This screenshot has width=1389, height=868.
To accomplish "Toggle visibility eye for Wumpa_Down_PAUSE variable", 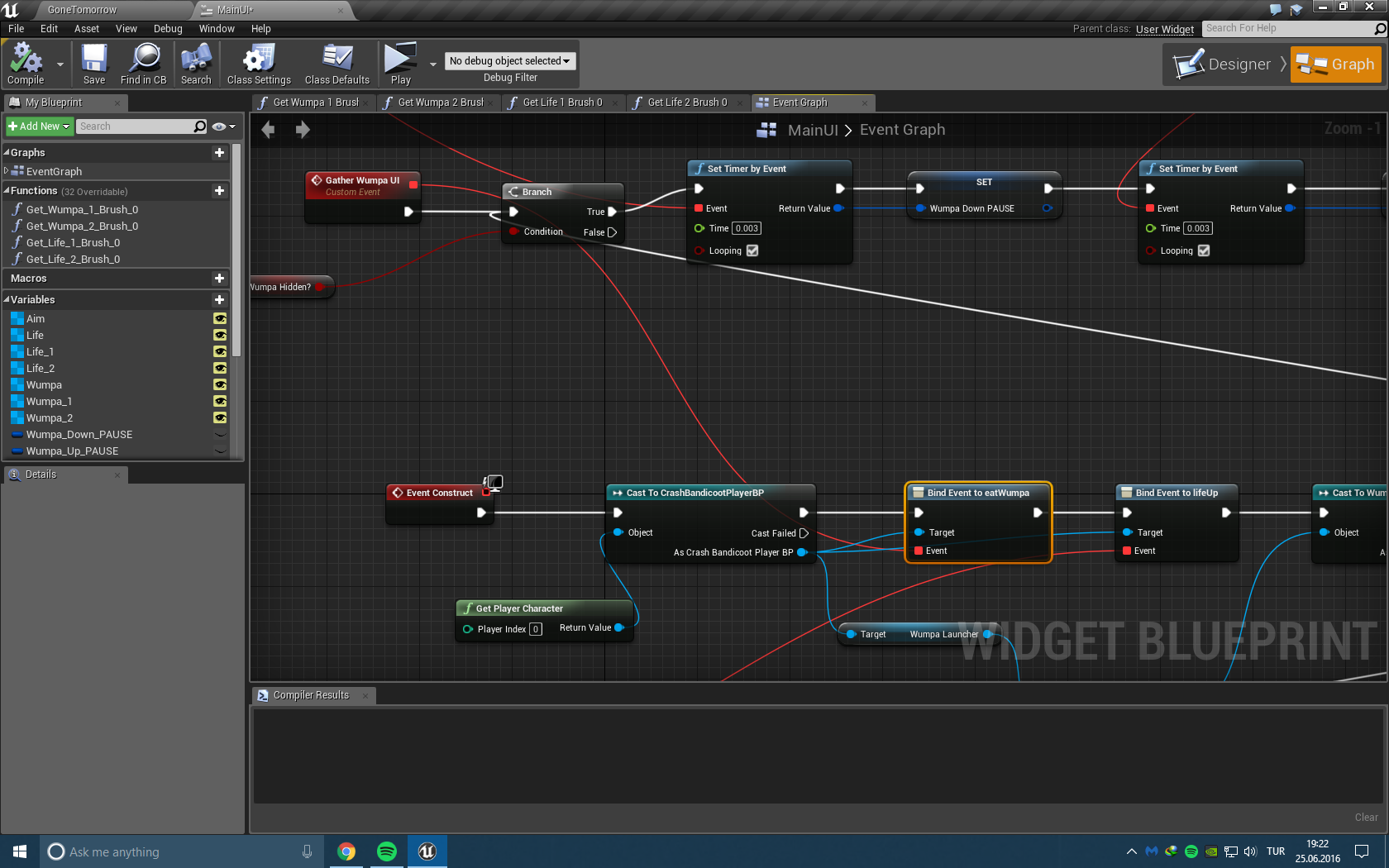I will click(220, 434).
